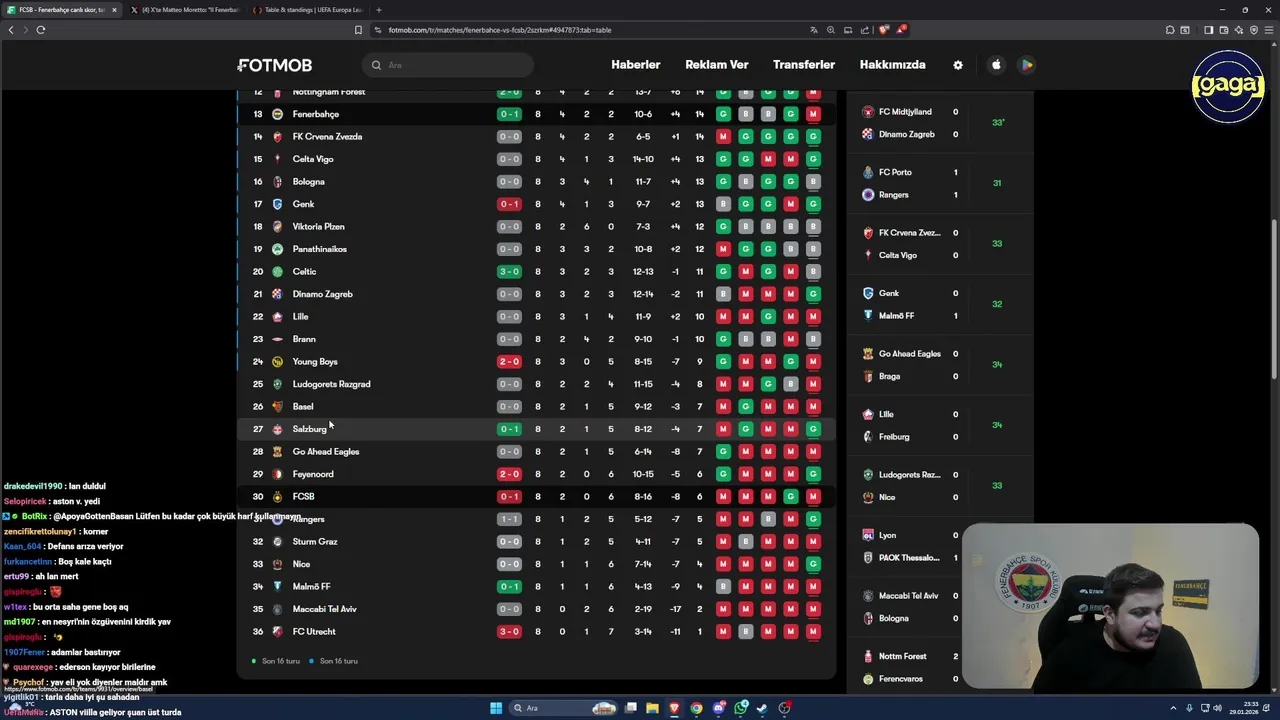Image resolution: width=1280 pixels, height=720 pixels.
Task: Click the Fenerbahçe club crest in table
Action: pyautogui.click(x=277, y=114)
